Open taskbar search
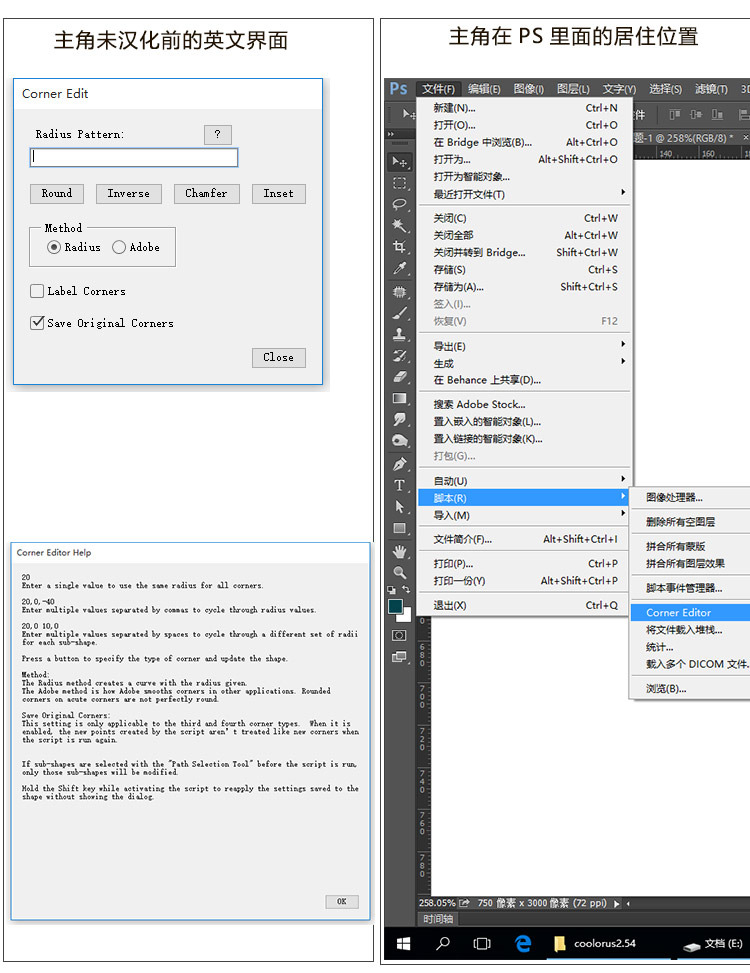 tap(442, 943)
